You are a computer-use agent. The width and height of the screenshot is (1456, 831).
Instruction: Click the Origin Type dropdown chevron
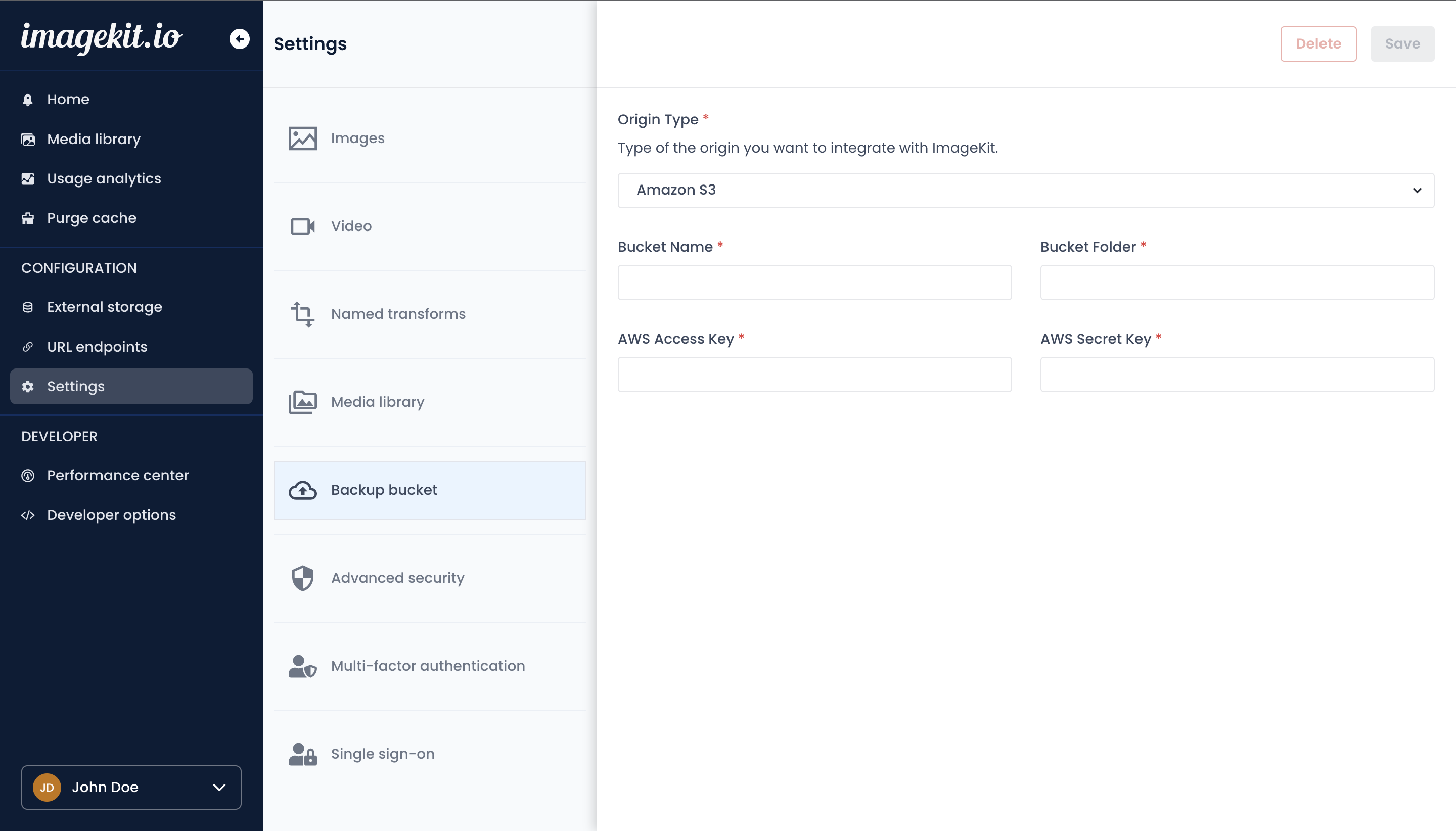click(1417, 191)
